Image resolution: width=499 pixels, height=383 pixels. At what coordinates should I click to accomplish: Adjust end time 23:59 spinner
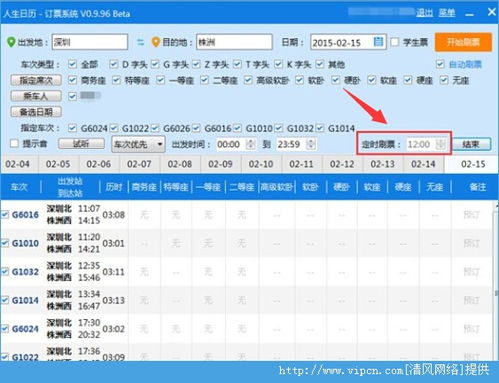[x=310, y=144]
